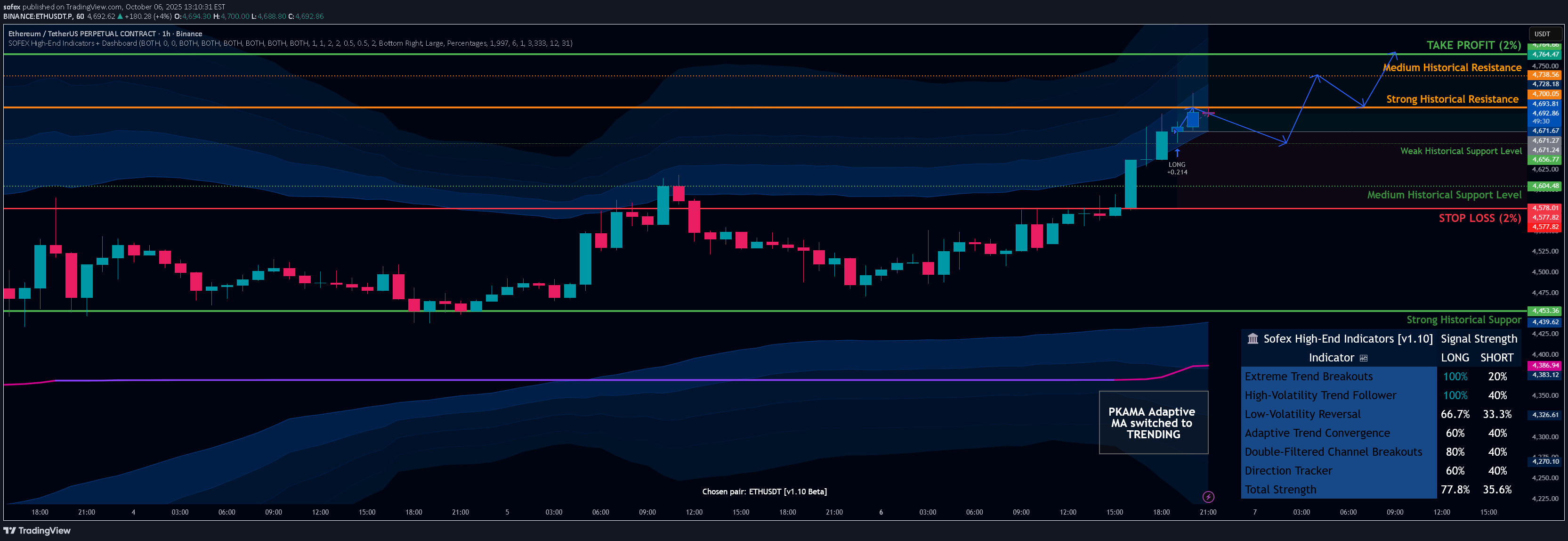Click the Sofex bank building icon
The width and height of the screenshot is (1568, 541).
pyautogui.click(x=1253, y=339)
